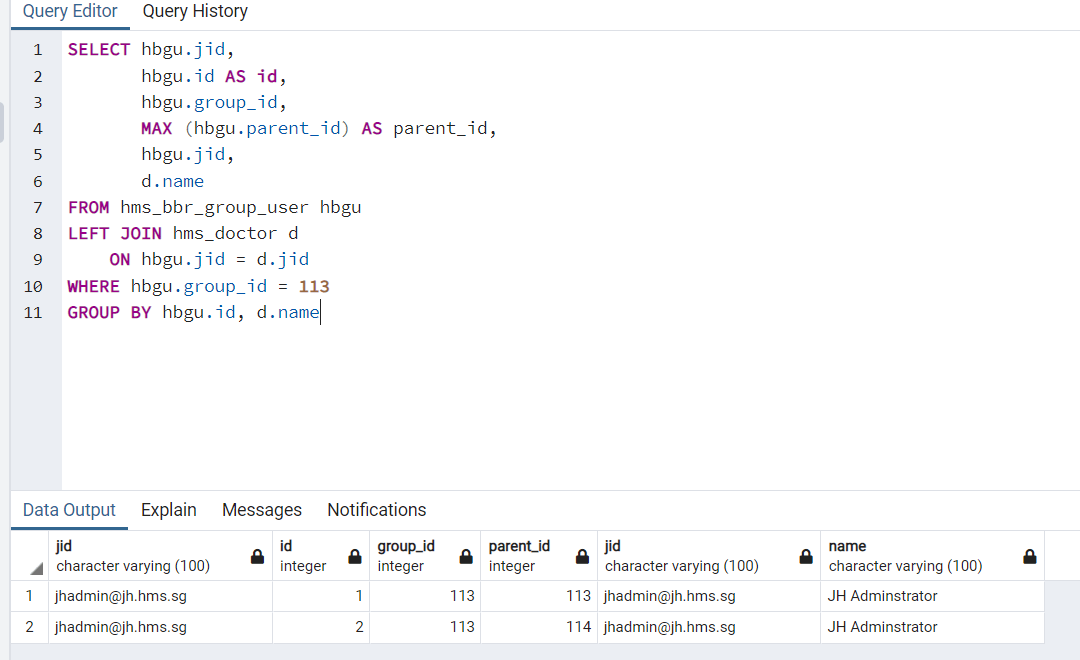Switch to the Query History tab

194,12
